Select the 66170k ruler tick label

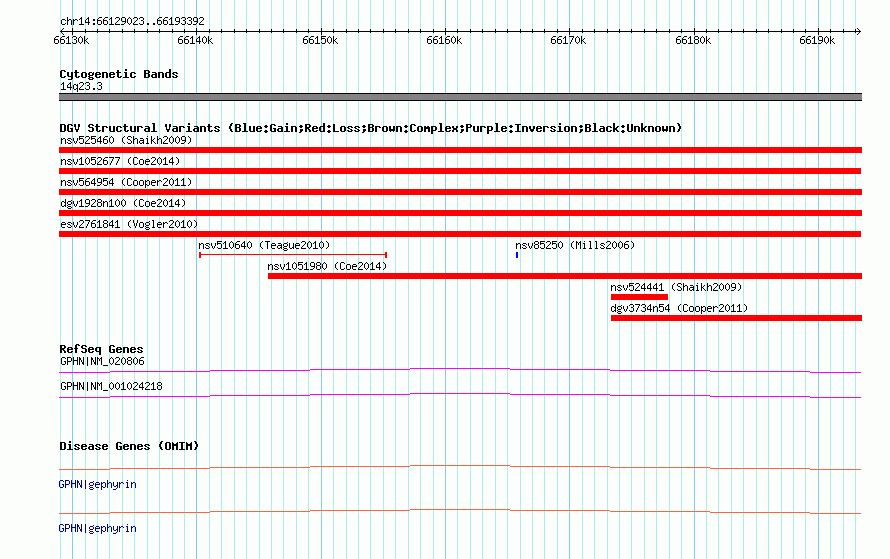568,40
